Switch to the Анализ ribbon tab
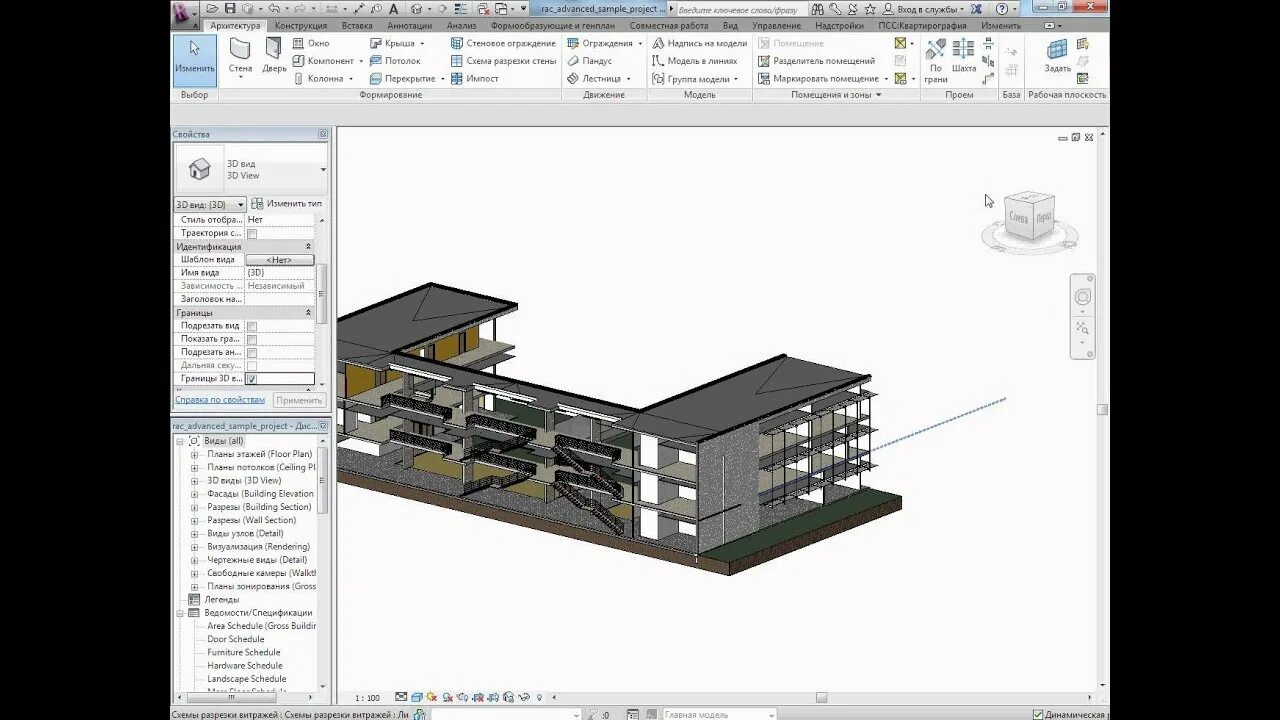 (462, 26)
